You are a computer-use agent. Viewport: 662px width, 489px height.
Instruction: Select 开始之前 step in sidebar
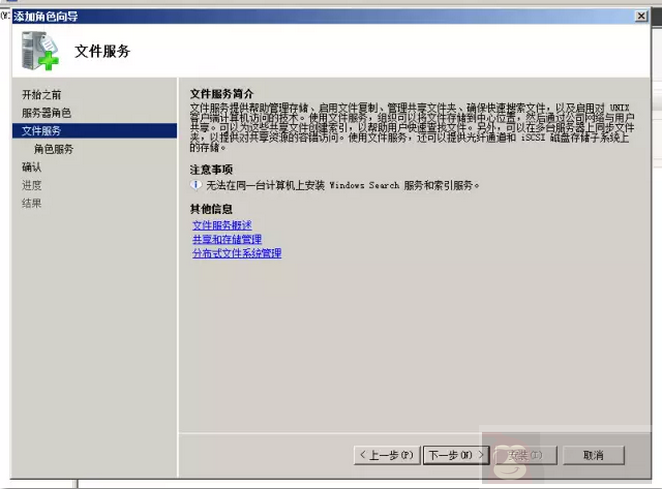coord(41,95)
